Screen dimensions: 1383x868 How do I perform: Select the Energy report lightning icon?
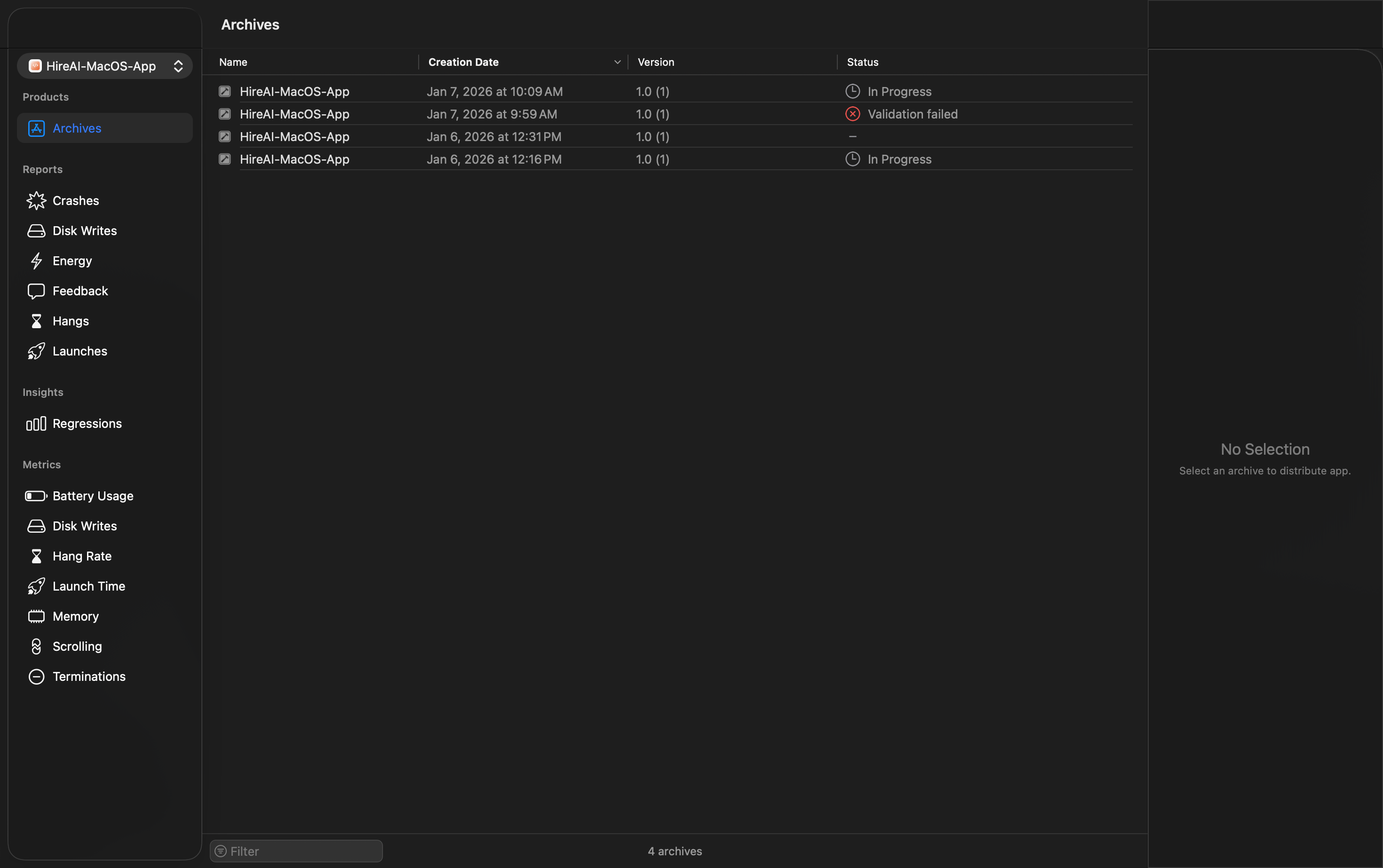point(36,260)
